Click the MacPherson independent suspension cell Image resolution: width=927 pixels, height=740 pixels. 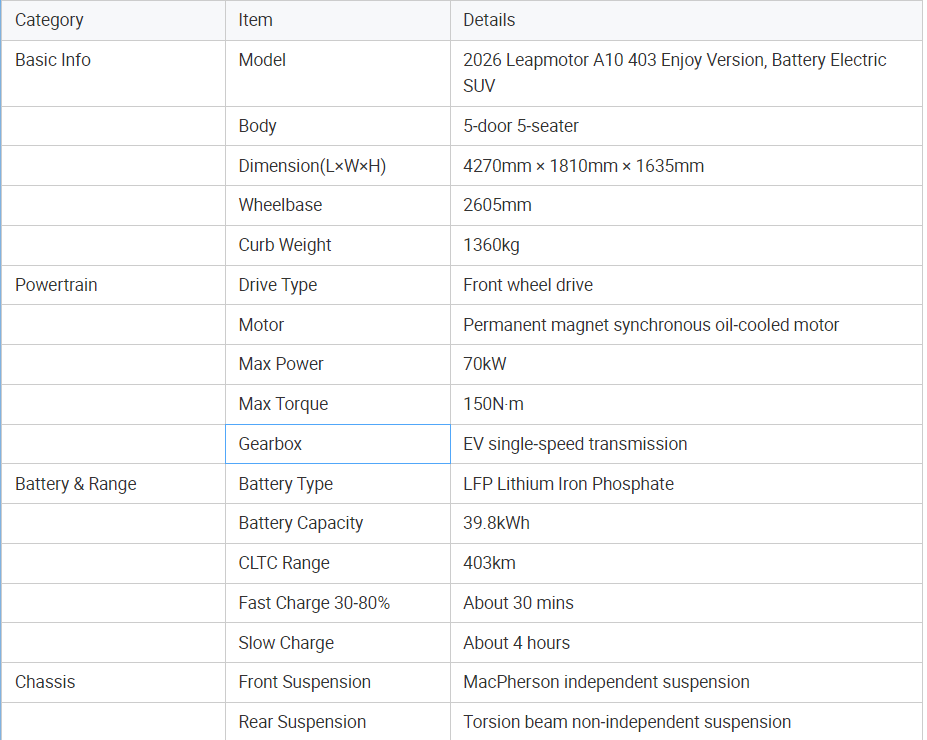click(686, 682)
